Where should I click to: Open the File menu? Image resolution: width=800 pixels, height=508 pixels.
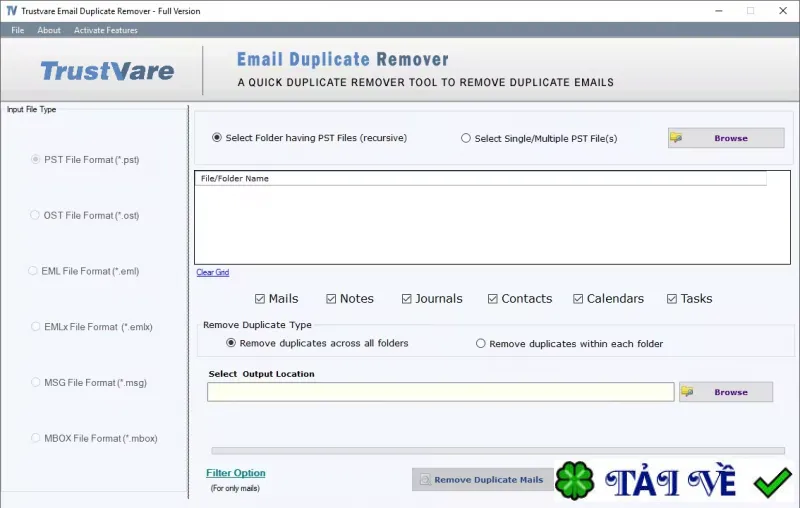[x=18, y=30]
